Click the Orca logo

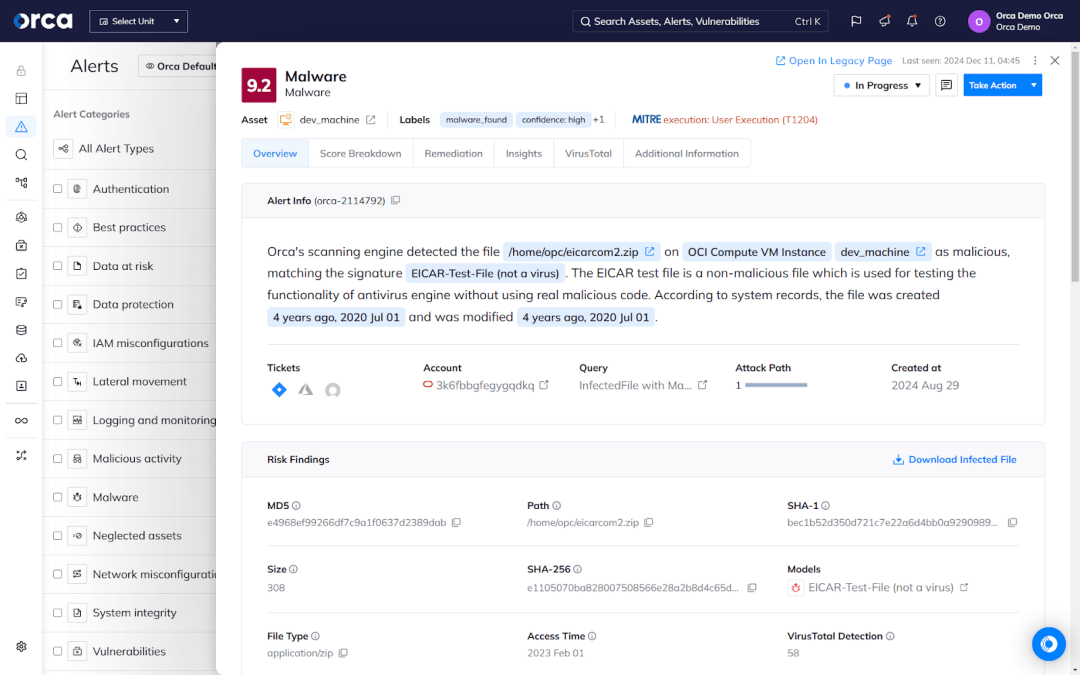coord(43,21)
